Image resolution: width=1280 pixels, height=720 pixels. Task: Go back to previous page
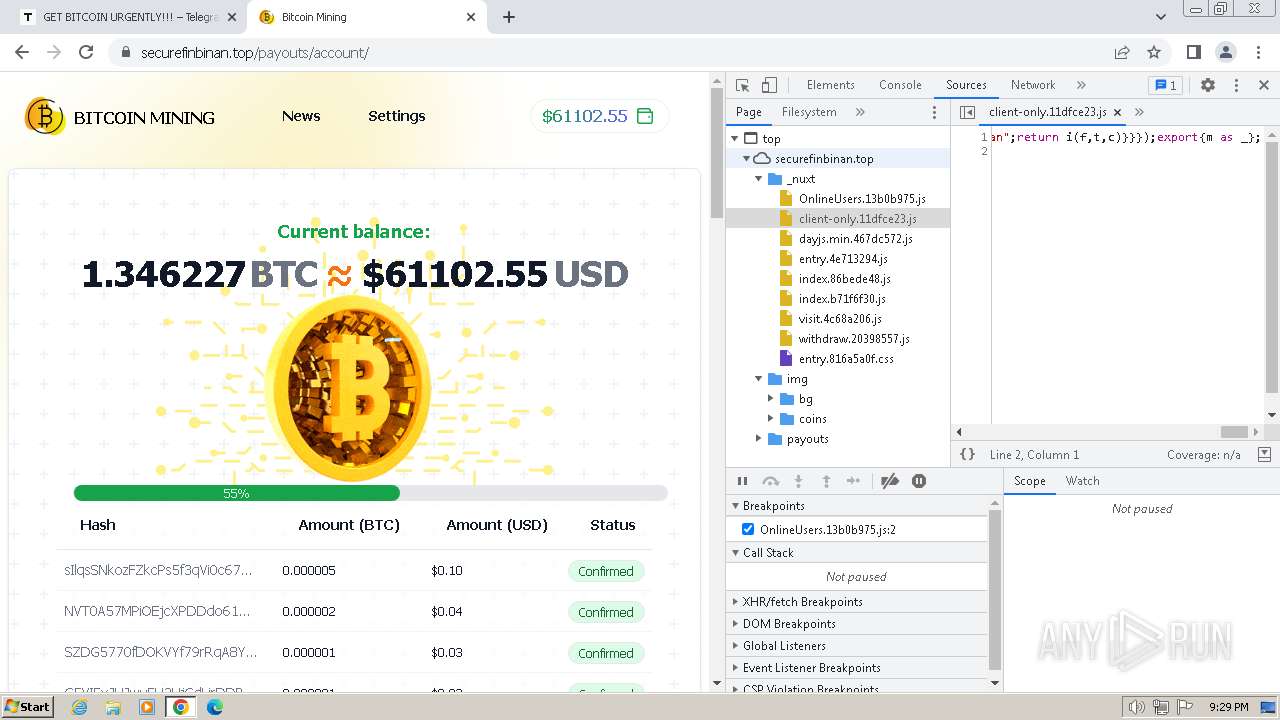(22, 52)
